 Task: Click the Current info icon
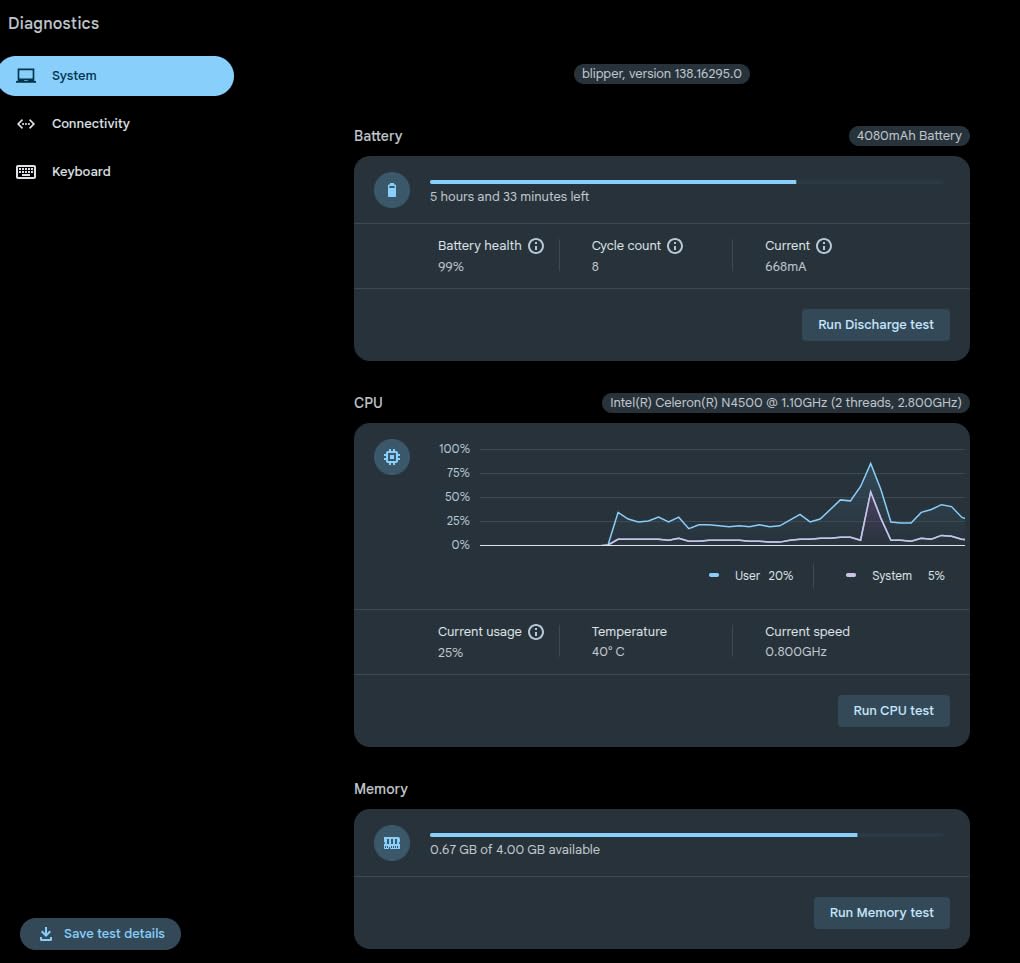pos(824,246)
